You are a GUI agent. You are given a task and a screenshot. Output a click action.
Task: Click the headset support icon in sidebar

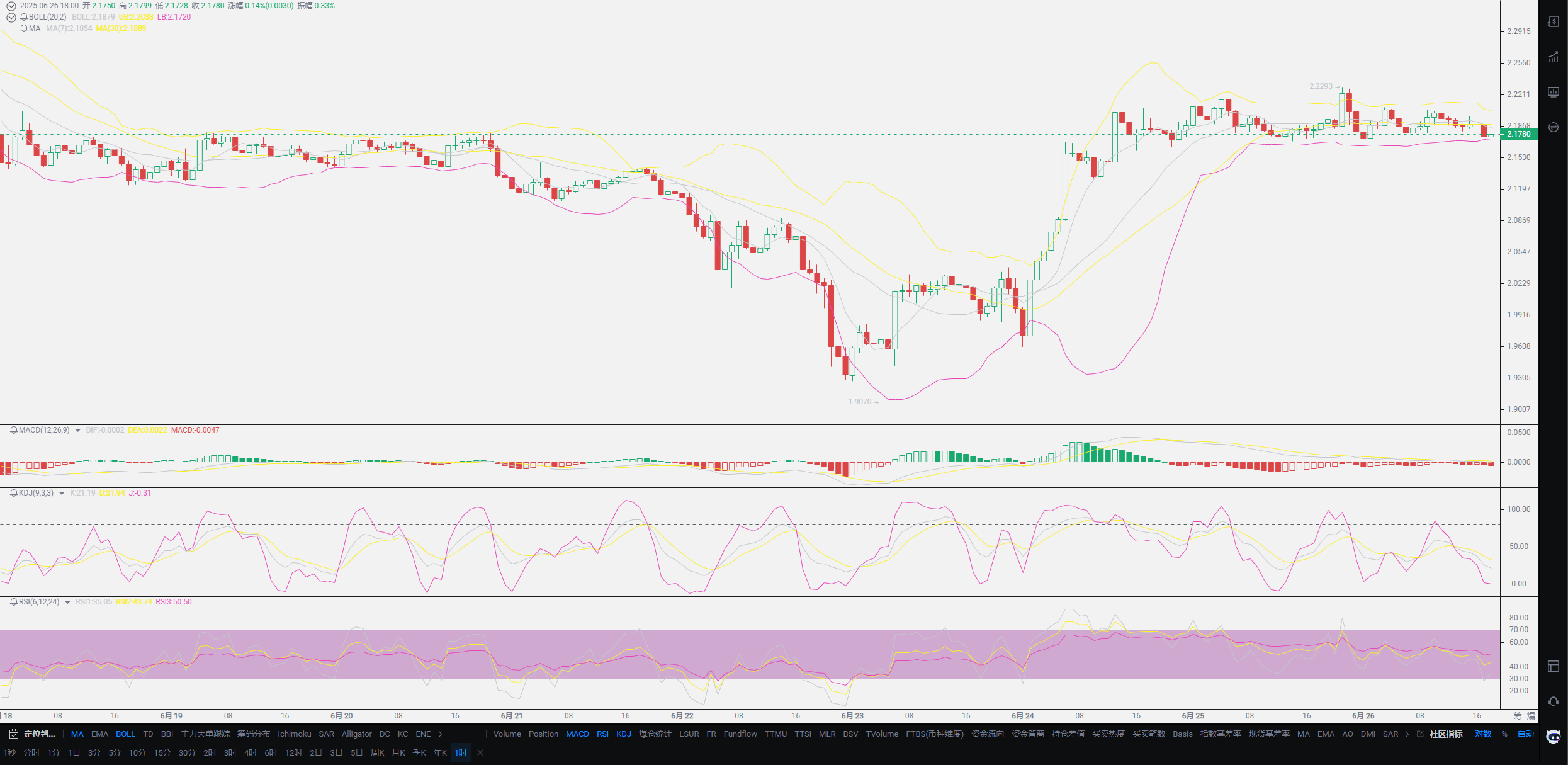1553,701
